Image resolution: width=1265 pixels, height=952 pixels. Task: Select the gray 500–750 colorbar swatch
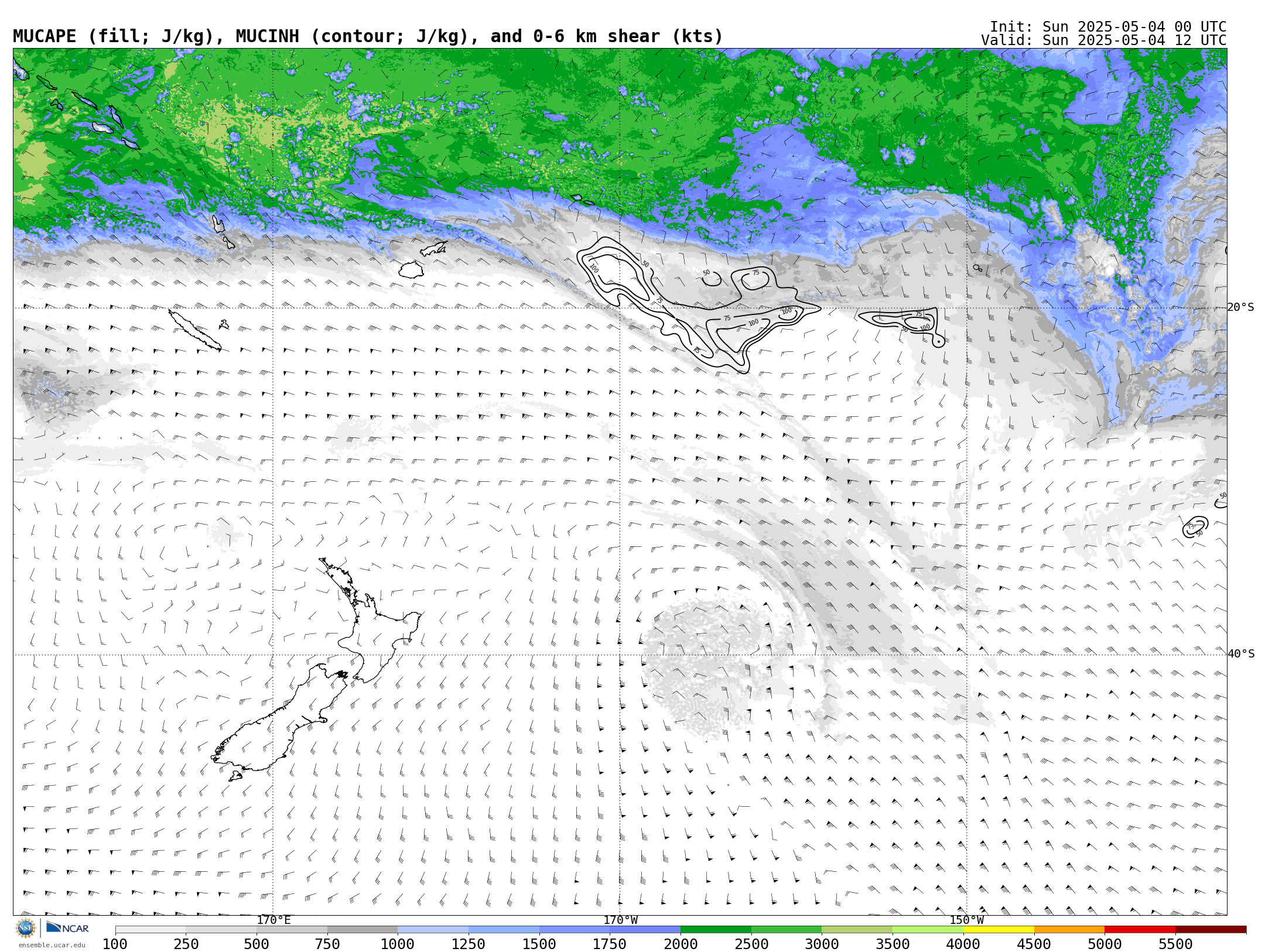(x=292, y=930)
